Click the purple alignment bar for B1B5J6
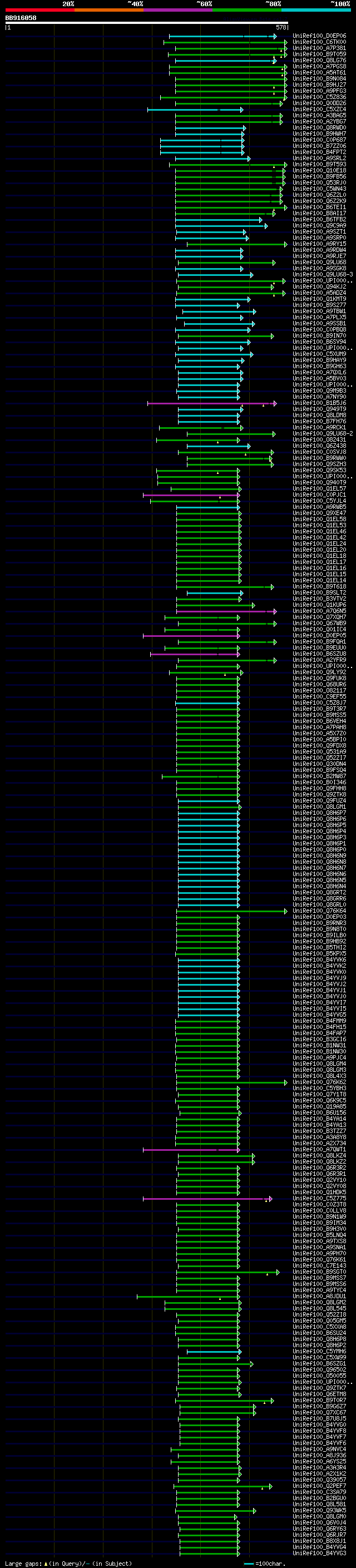 point(212,403)
